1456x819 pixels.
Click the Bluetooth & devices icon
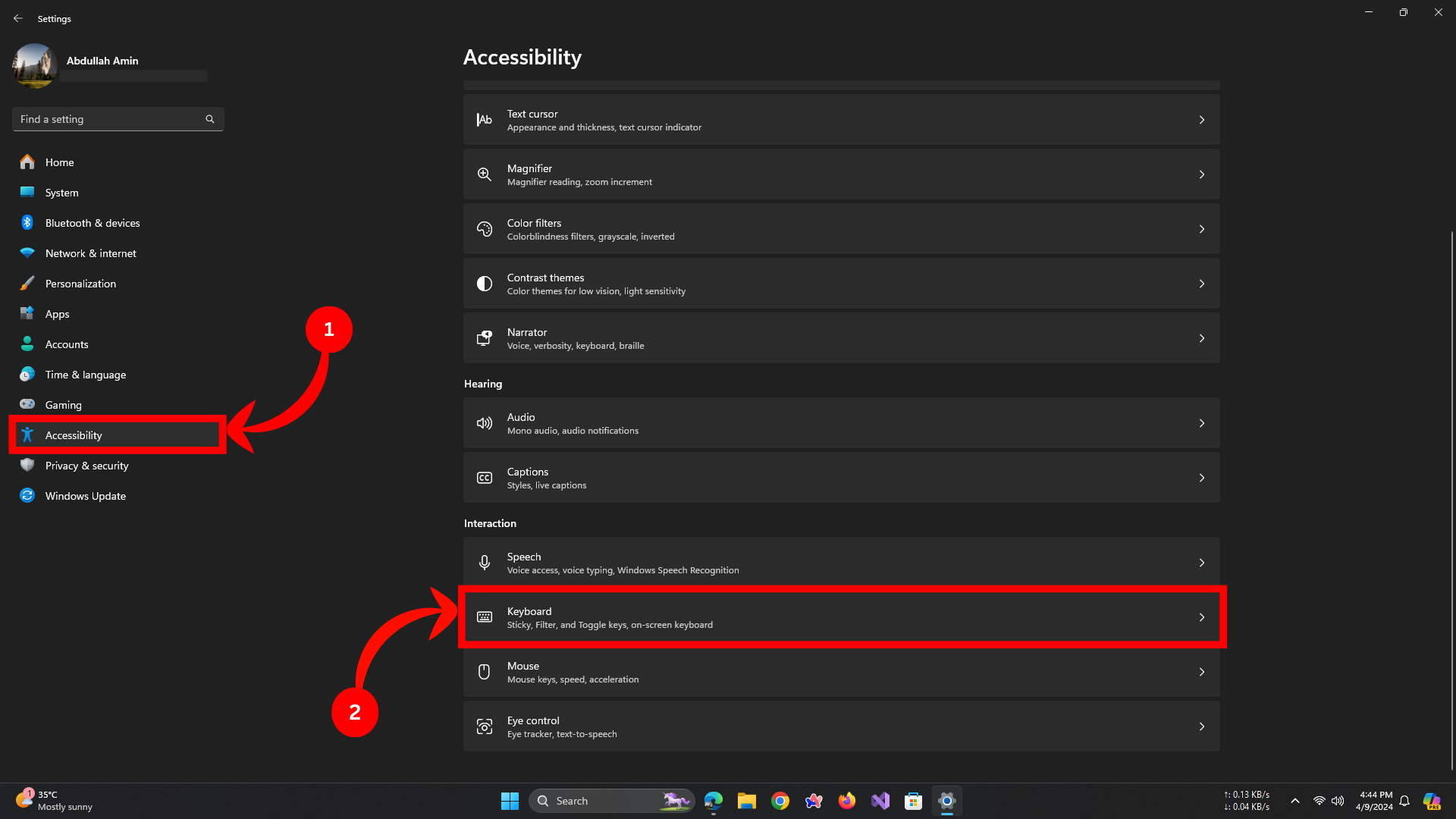(27, 222)
